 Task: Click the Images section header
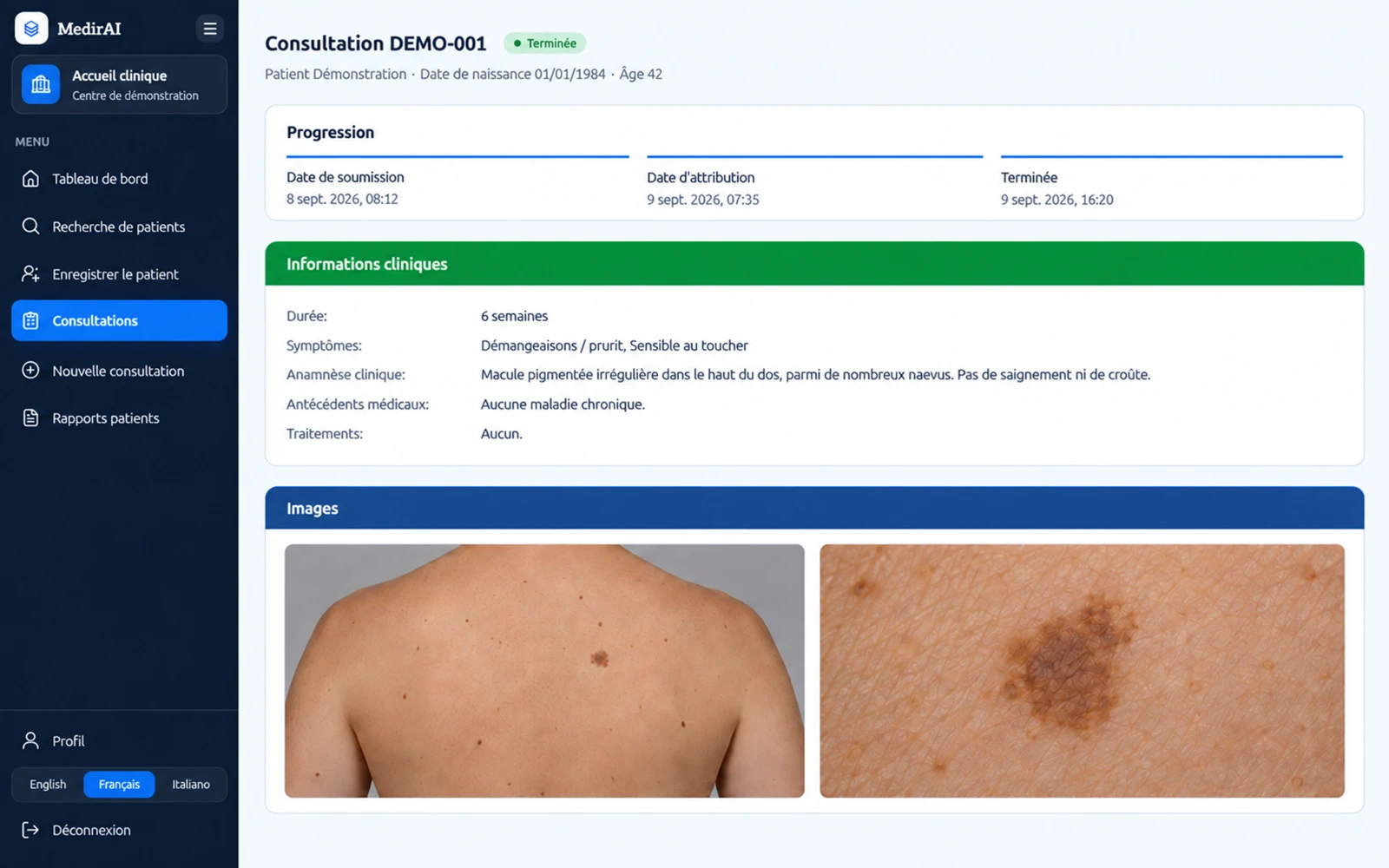pyautogui.click(x=814, y=509)
